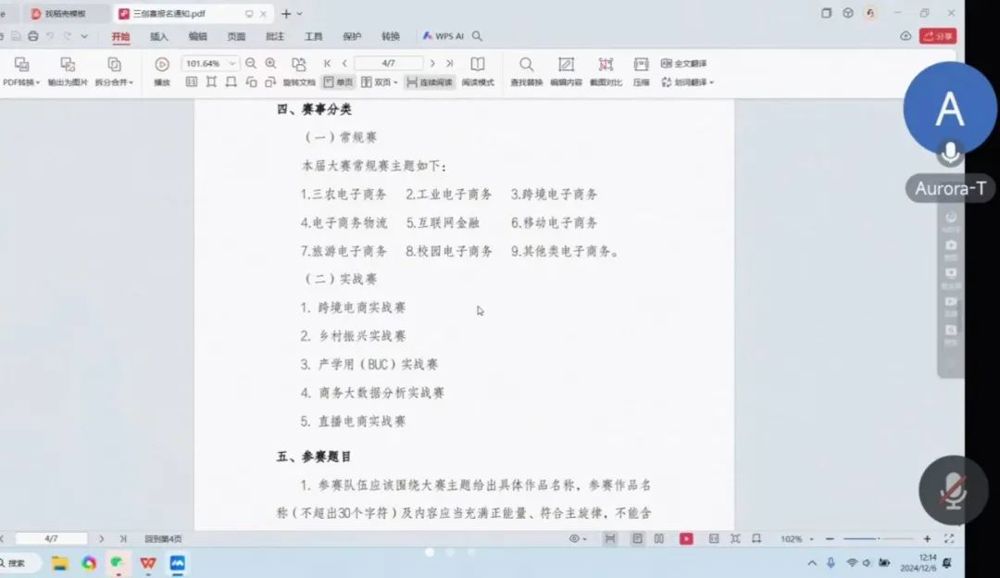Click the zoom in magnifier icon
The width and height of the screenshot is (1000, 578).
270,63
